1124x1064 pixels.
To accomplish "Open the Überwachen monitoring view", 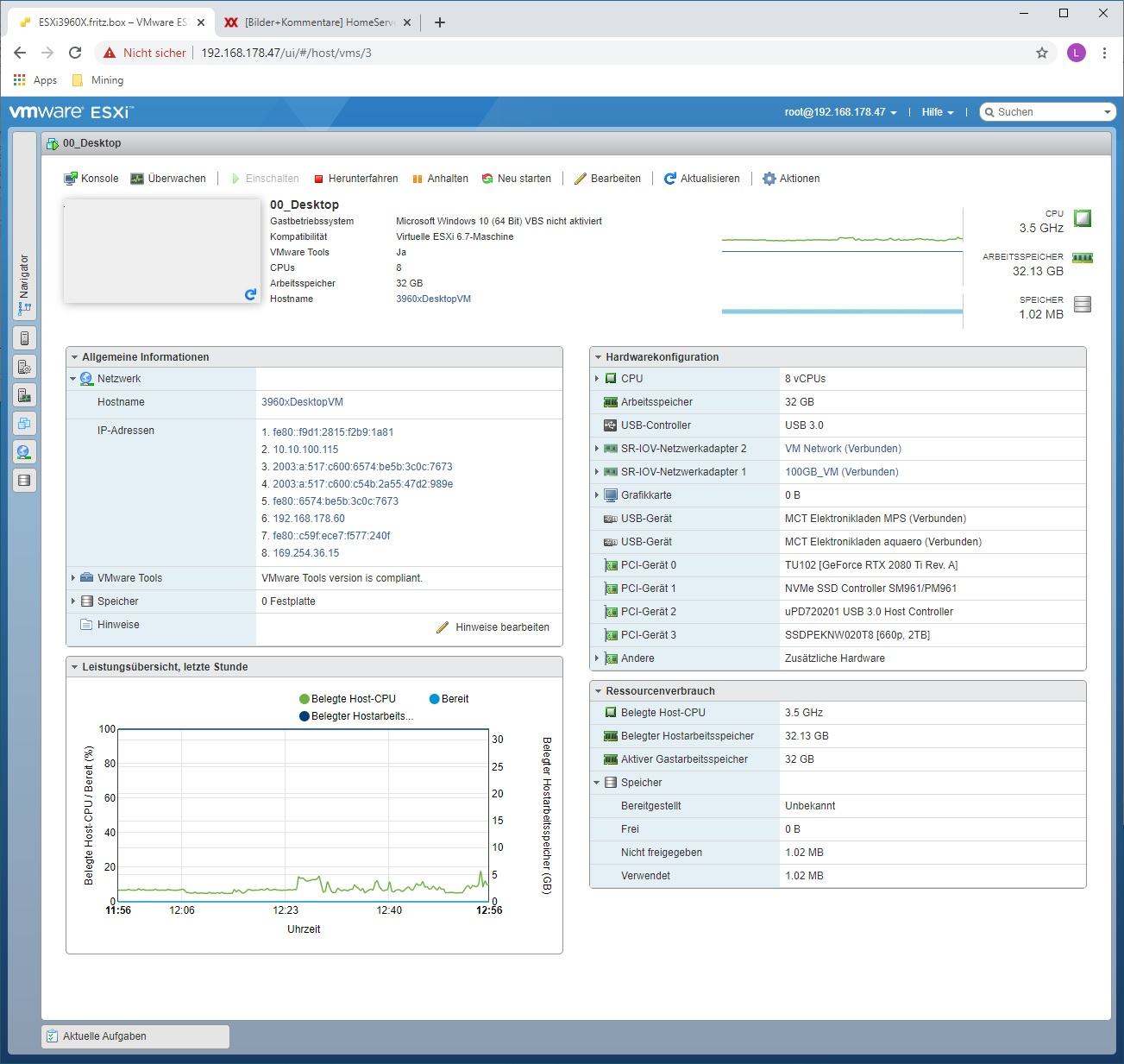I will coord(168,179).
